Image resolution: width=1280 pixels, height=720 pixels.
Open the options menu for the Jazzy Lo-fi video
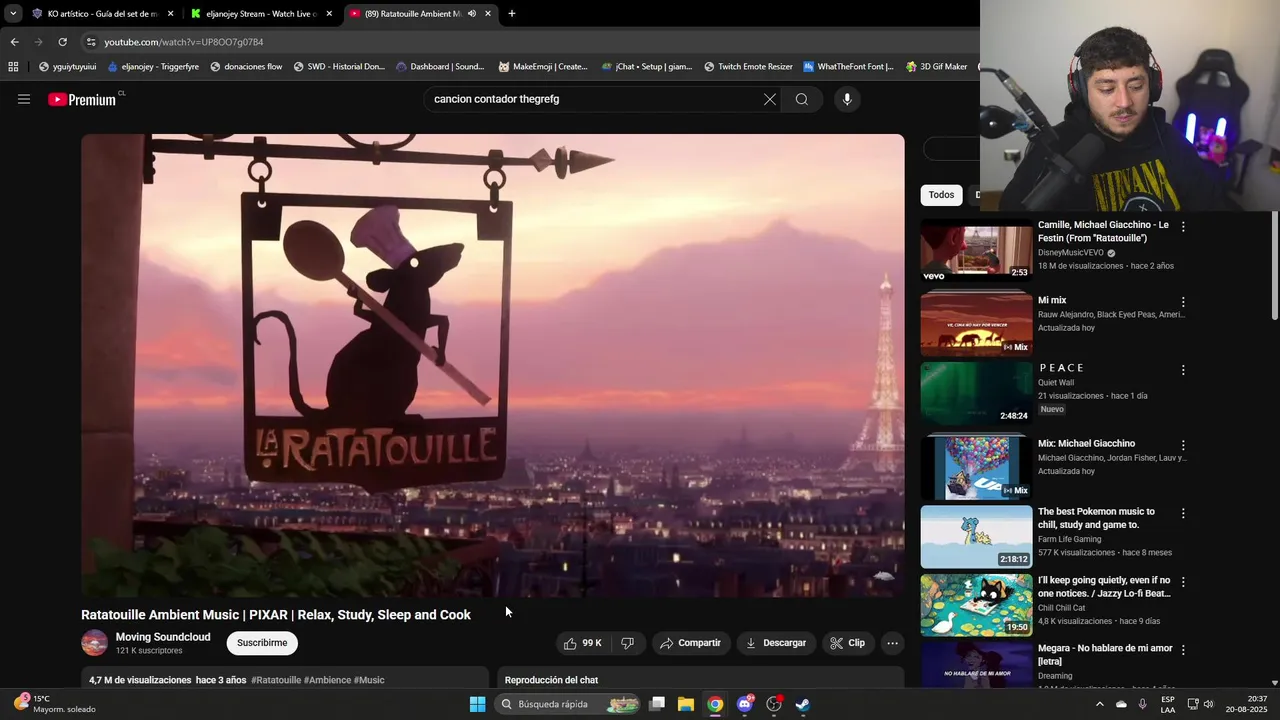[x=1183, y=582]
